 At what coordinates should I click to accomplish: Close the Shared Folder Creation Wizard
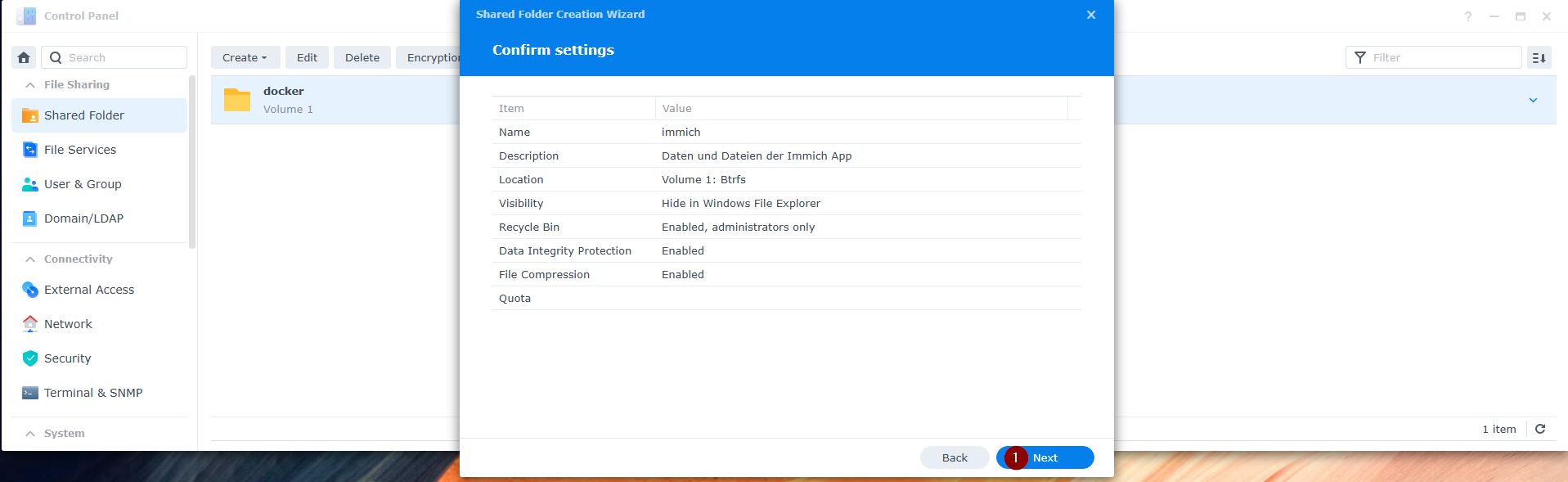[1091, 15]
